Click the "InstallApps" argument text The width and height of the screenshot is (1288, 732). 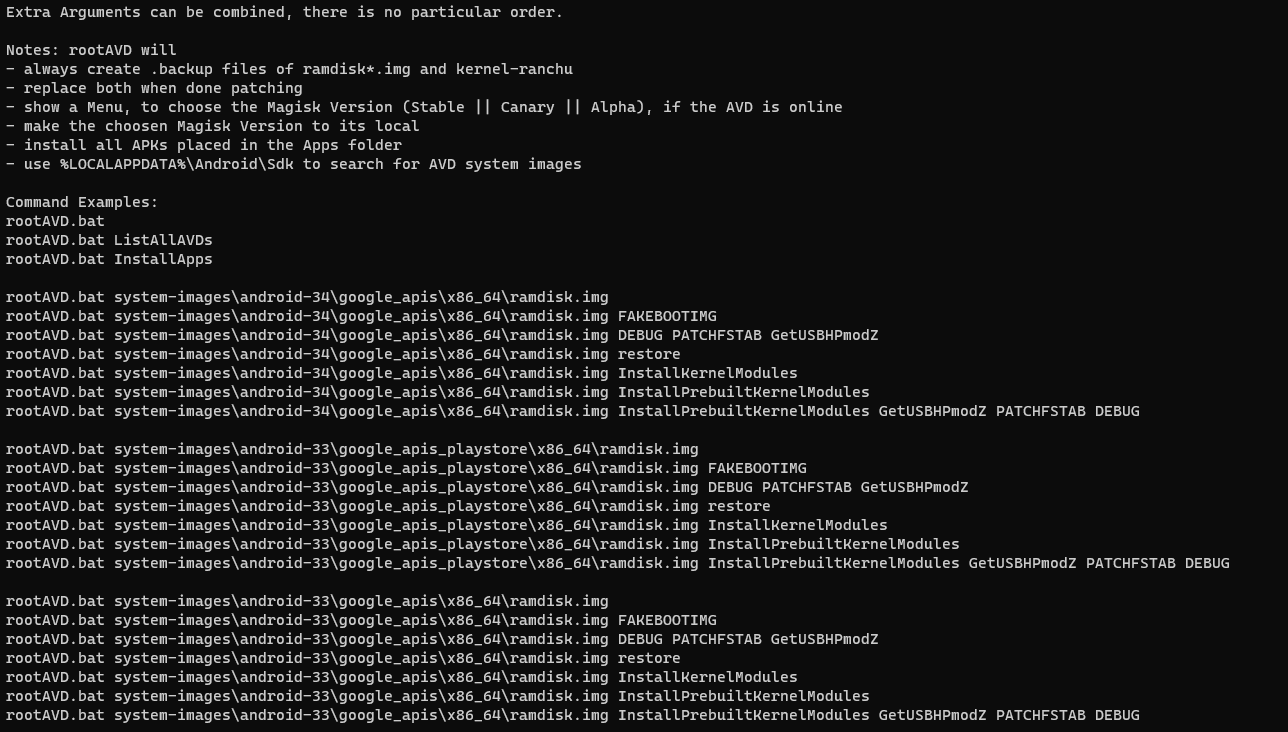point(163,259)
